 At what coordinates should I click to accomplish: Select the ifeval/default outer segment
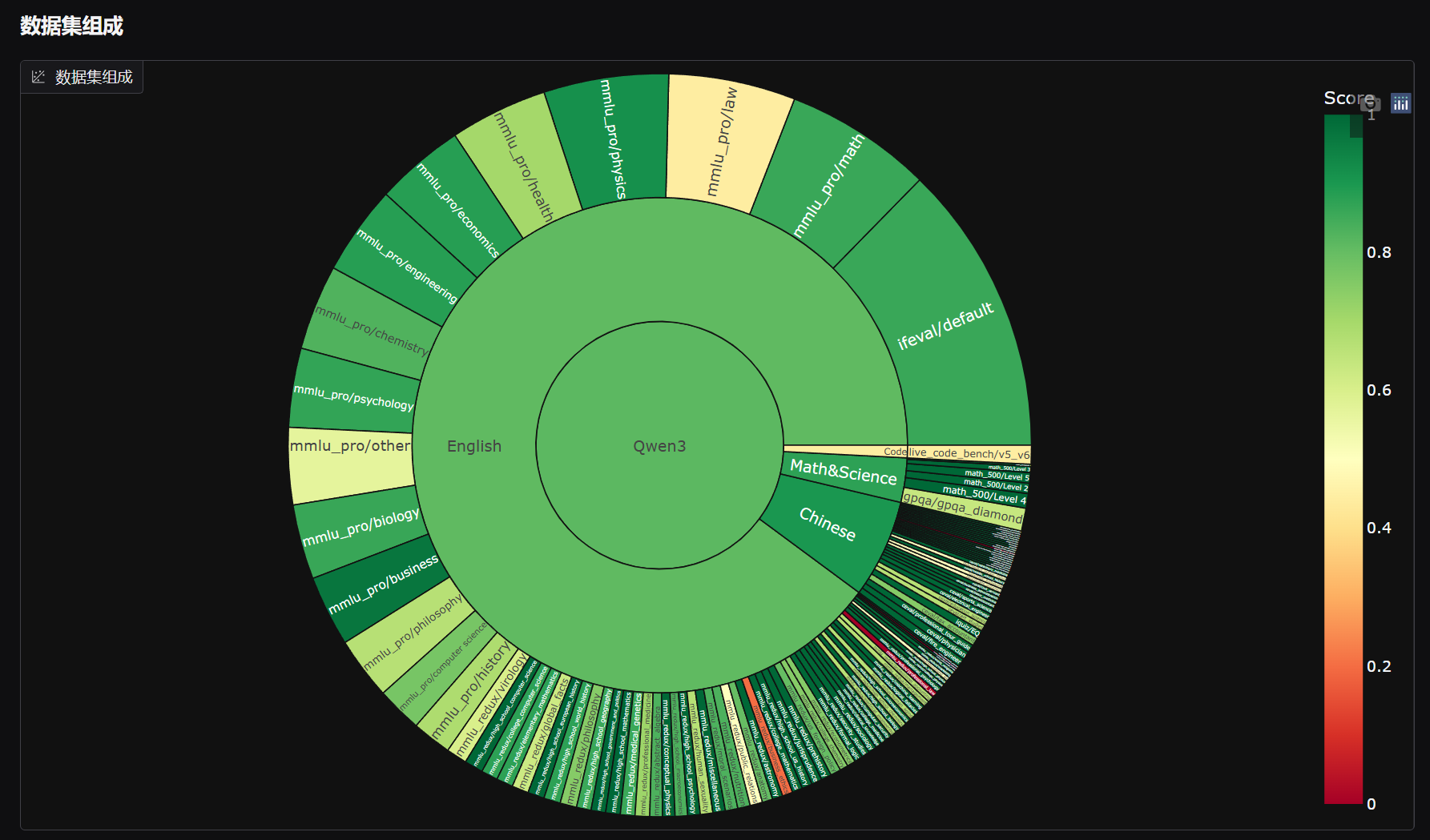coord(945,326)
